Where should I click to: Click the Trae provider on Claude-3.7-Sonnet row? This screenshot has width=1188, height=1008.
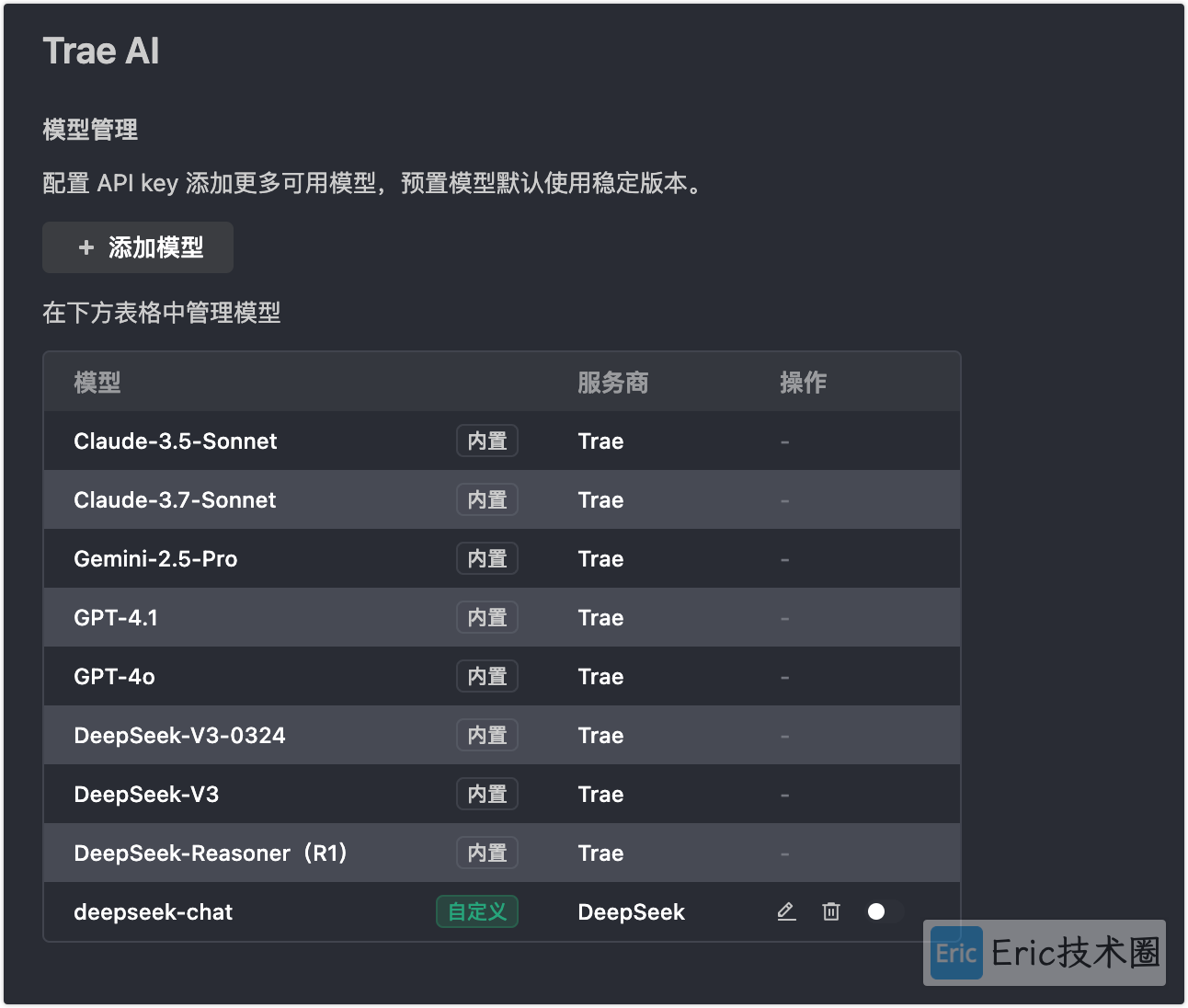click(600, 500)
